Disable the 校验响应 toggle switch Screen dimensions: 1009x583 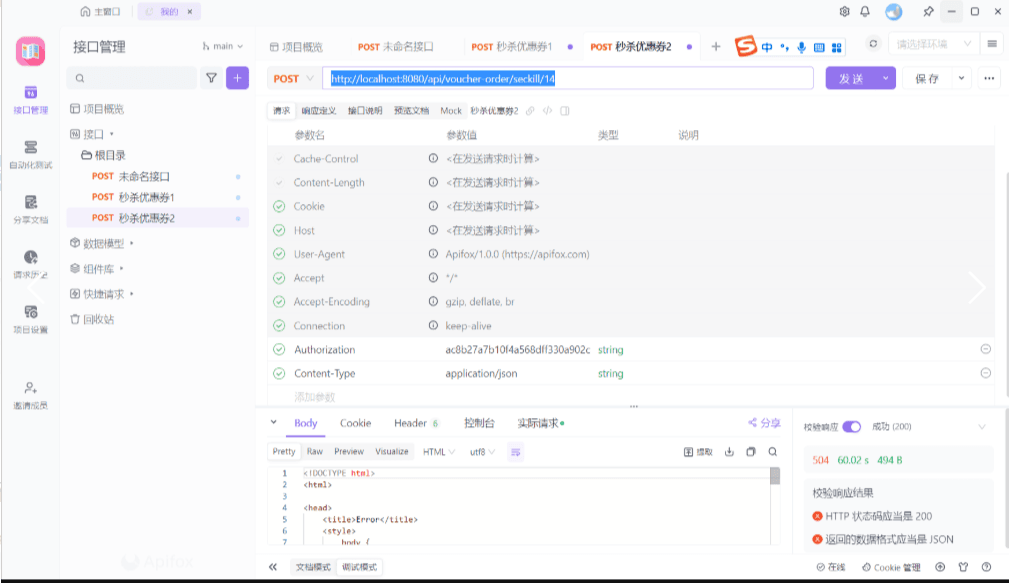click(851, 427)
